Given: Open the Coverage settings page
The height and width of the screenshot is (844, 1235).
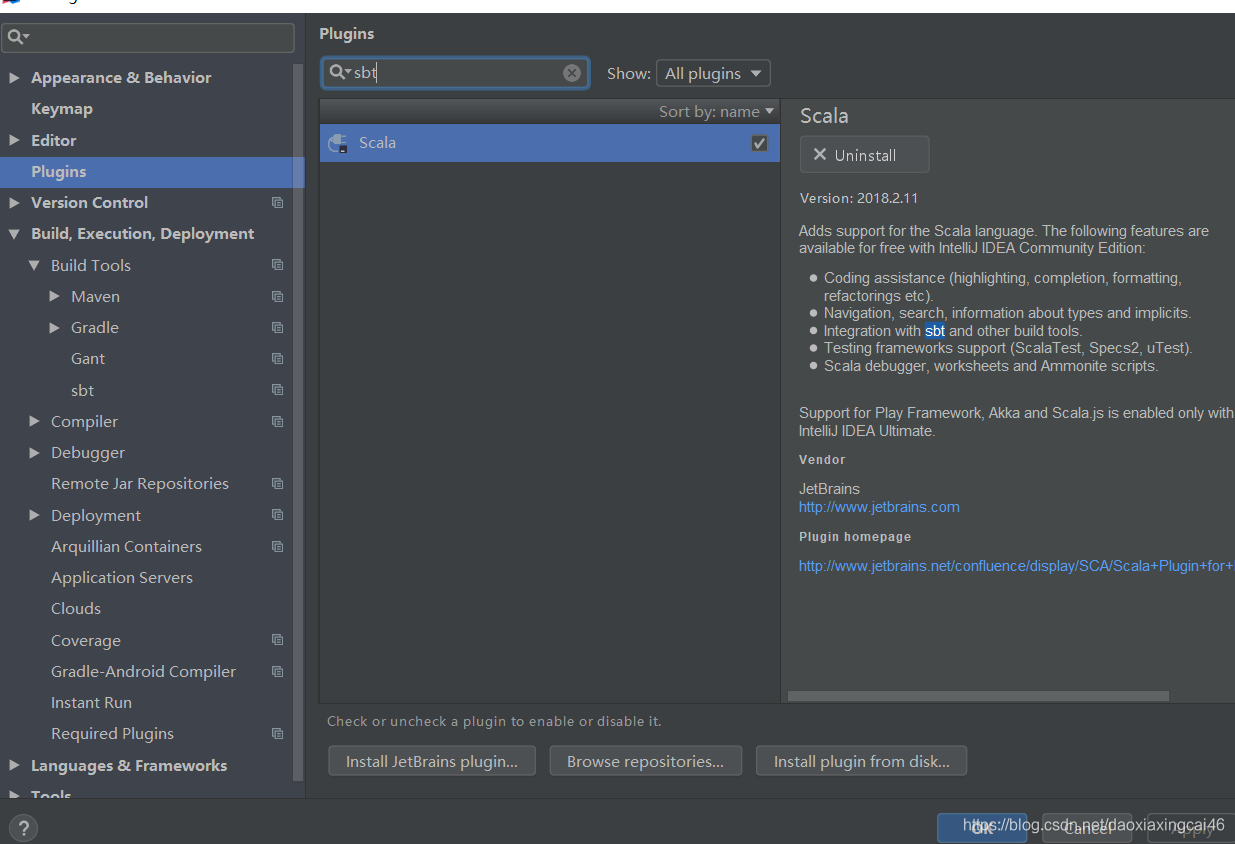Looking at the screenshot, I should coord(86,640).
